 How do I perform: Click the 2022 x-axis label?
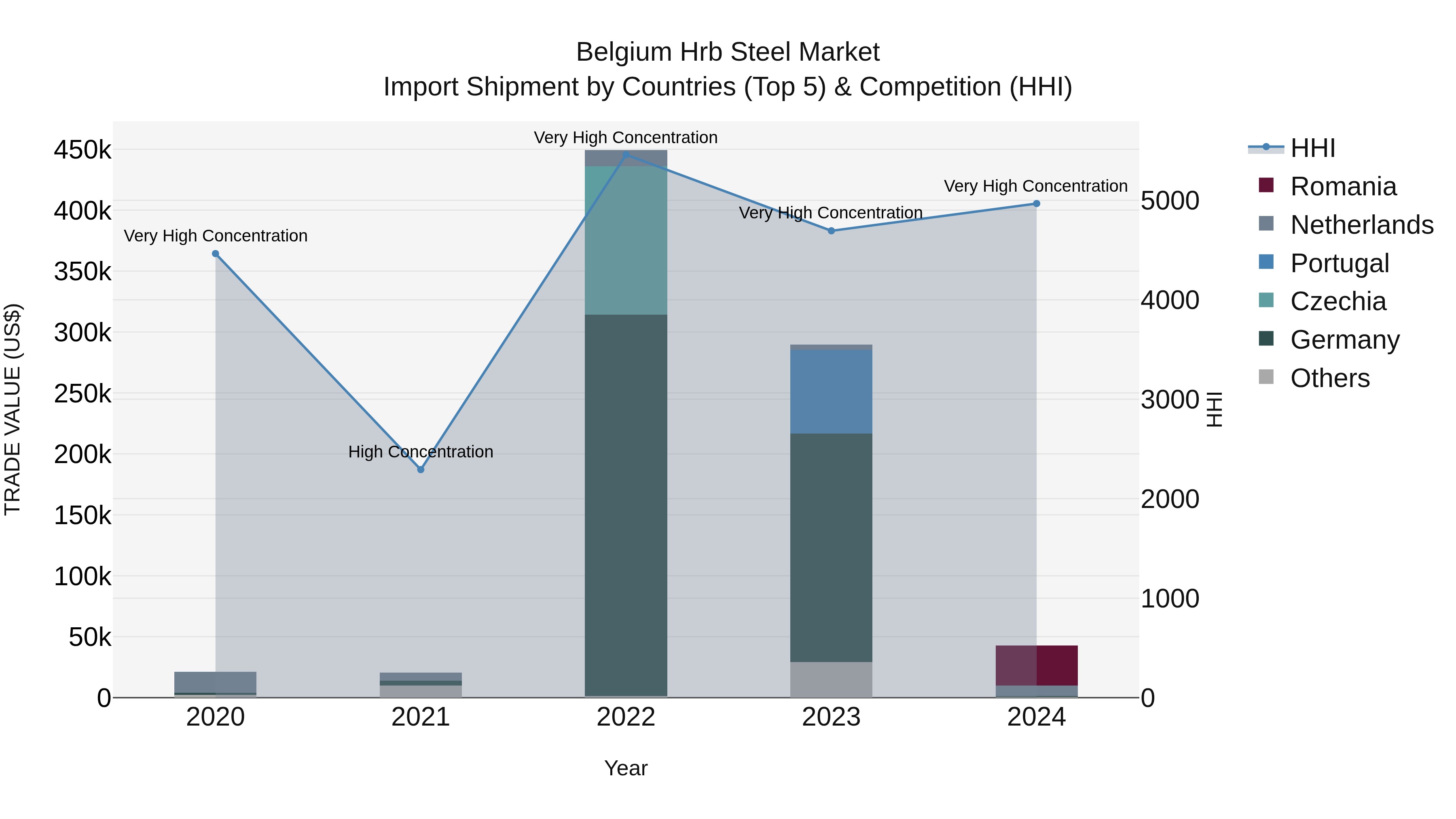tap(626, 717)
